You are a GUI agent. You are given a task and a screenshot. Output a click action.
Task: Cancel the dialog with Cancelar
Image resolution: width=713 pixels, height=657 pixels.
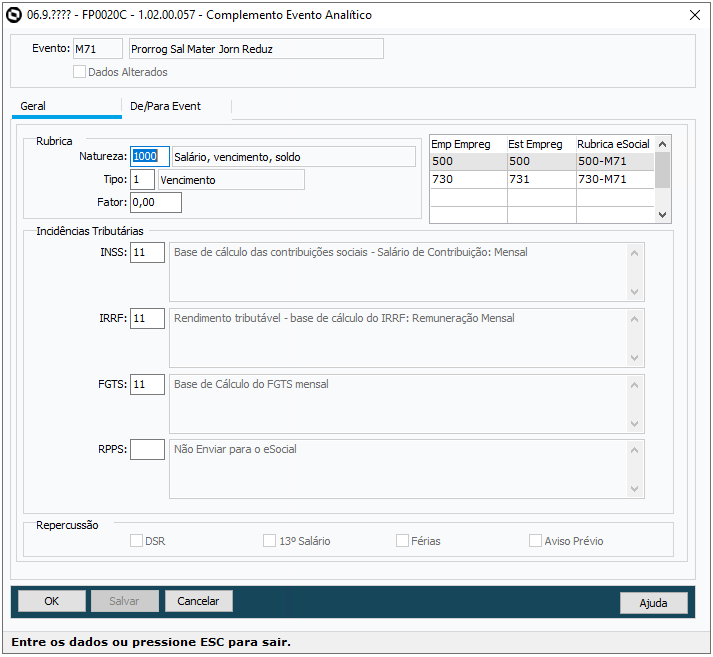coord(199,601)
